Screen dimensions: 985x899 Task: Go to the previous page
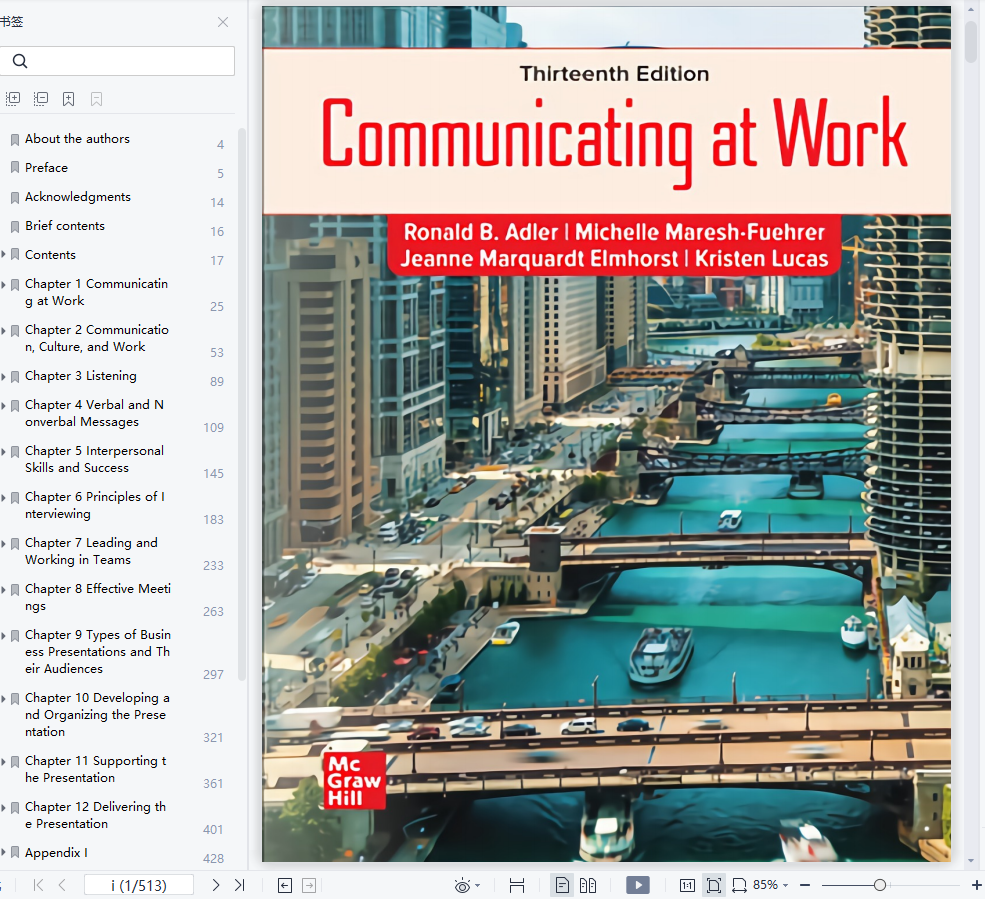[x=62, y=885]
